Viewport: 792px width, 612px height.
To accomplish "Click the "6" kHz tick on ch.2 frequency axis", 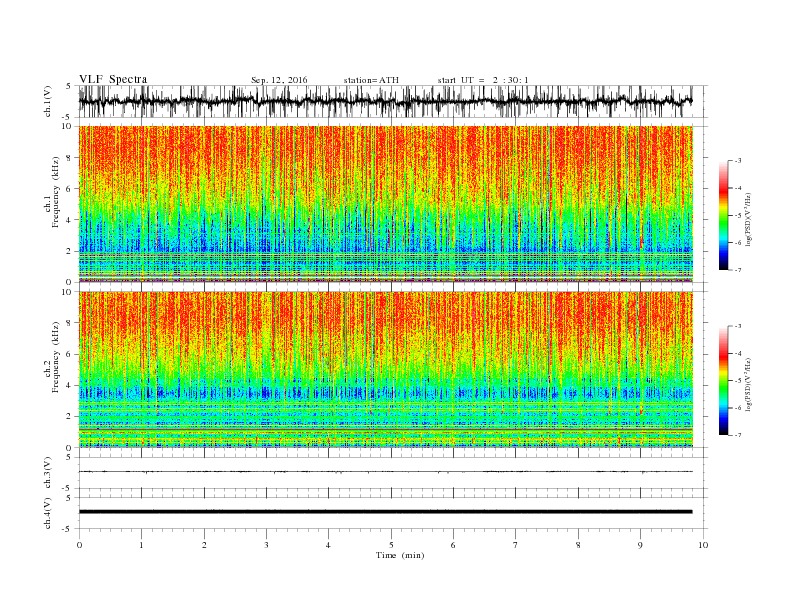I will click(x=70, y=354).
